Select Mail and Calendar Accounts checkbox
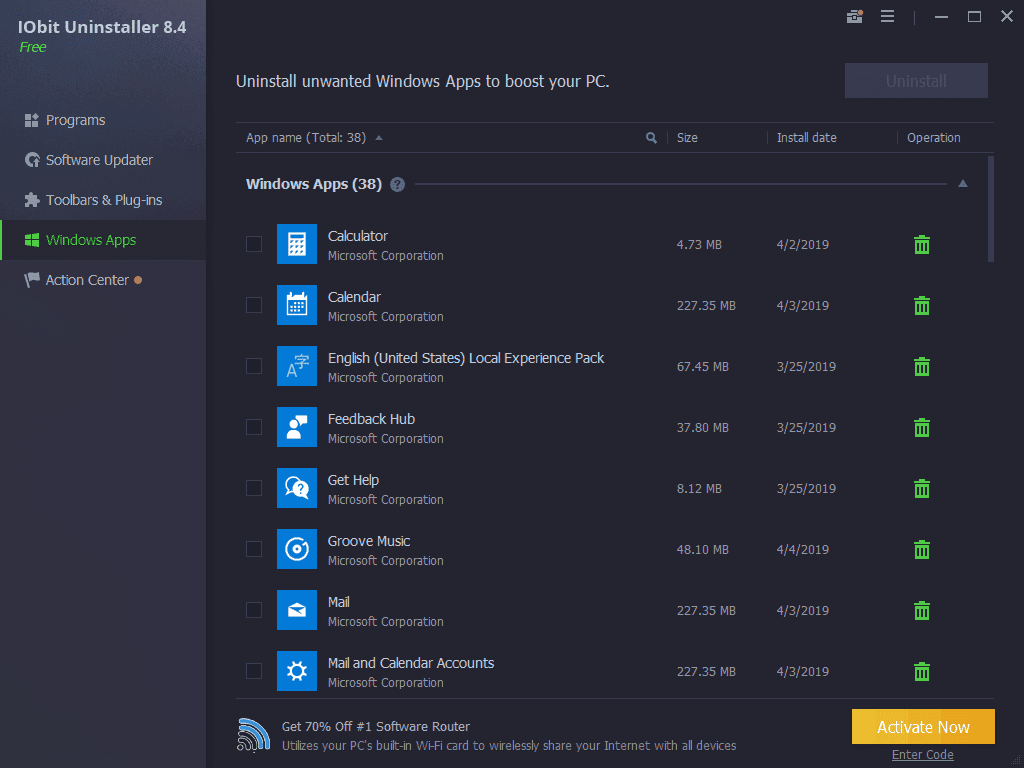 coord(254,671)
